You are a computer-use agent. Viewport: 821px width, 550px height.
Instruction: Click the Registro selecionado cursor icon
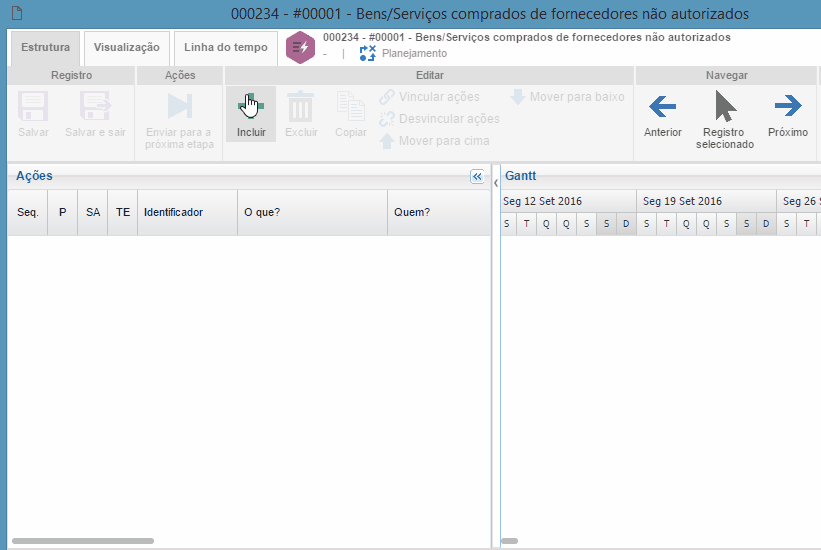pyautogui.click(x=725, y=106)
